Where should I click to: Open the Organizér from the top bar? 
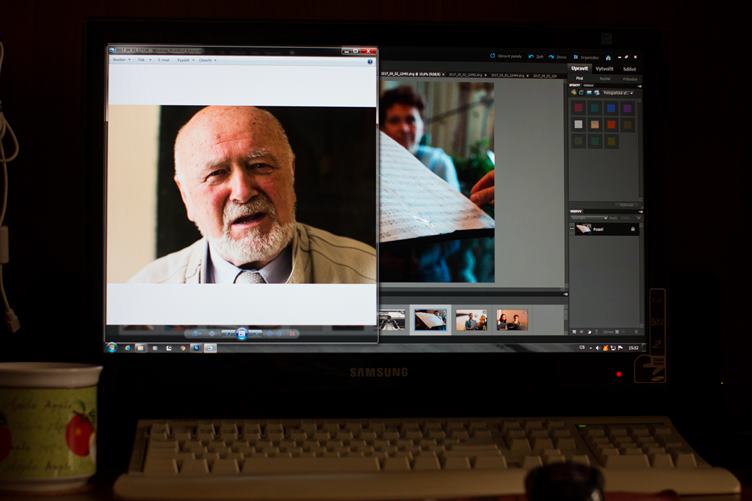point(586,58)
